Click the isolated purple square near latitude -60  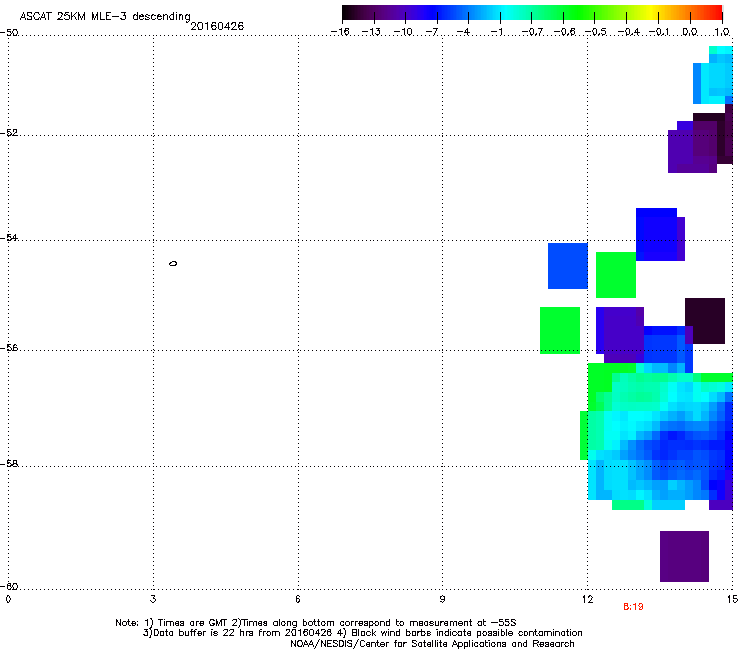[684, 557]
